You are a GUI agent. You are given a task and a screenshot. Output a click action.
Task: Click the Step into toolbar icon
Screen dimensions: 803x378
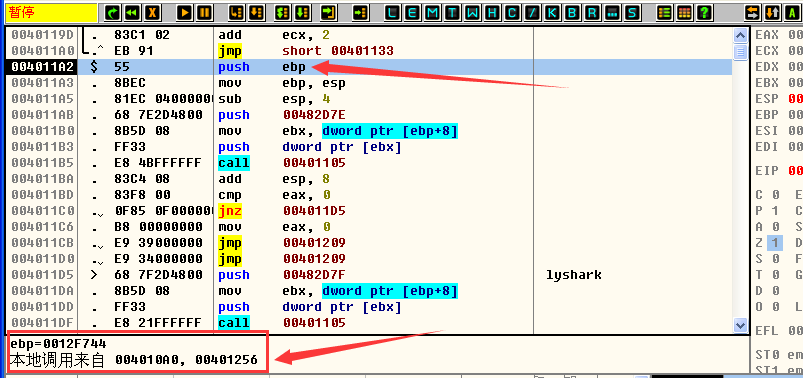coord(236,12)
